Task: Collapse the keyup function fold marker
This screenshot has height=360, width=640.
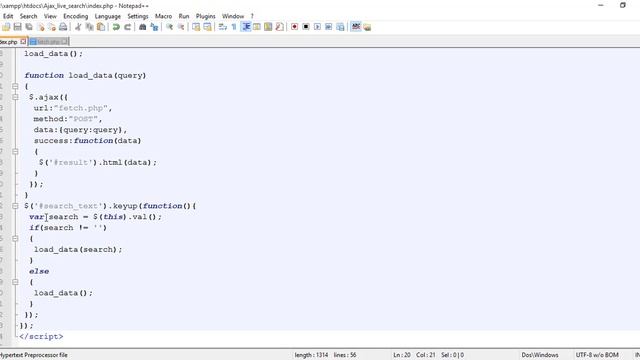Action: tap(15, 206)
